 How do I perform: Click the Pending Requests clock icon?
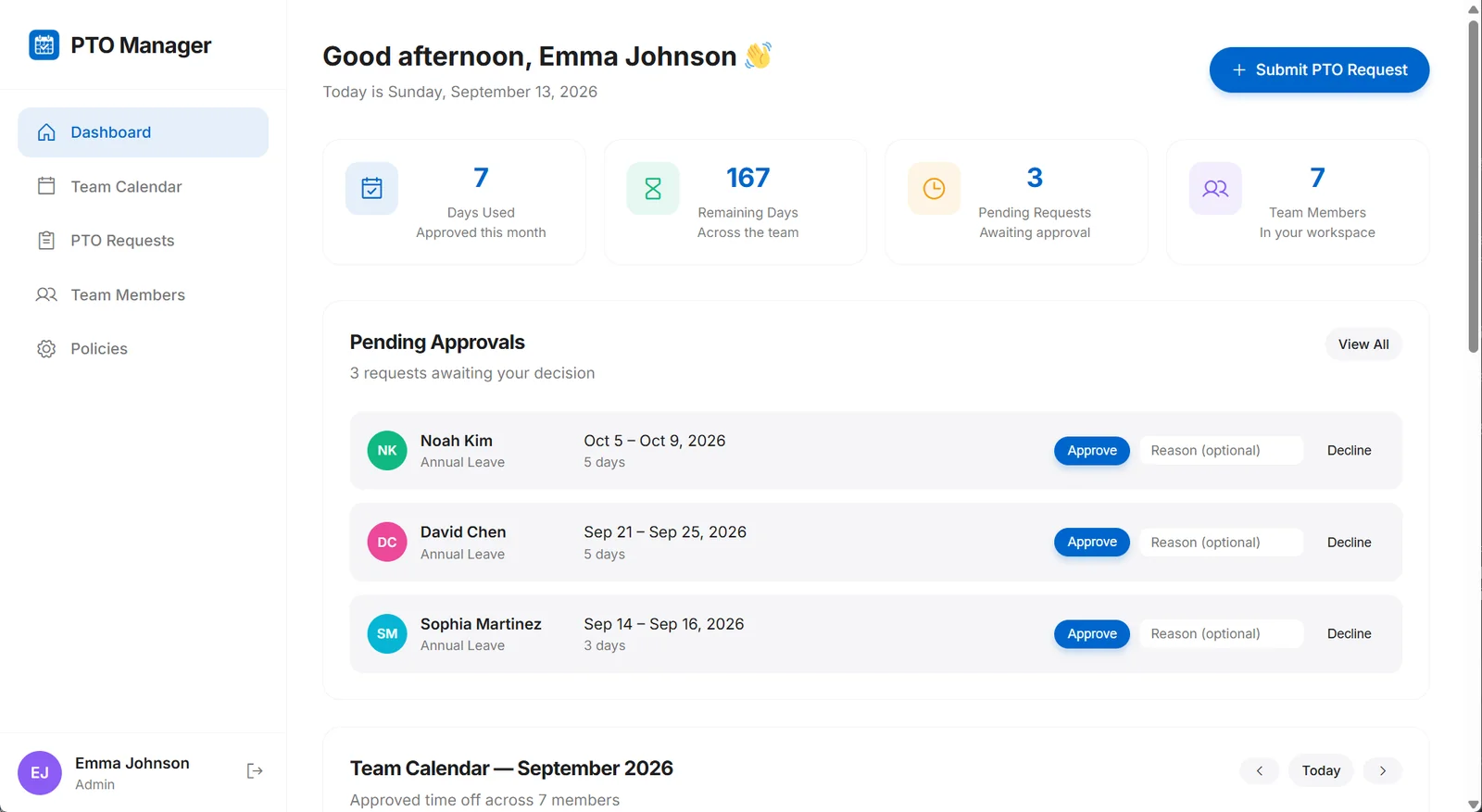coord(934,188)
